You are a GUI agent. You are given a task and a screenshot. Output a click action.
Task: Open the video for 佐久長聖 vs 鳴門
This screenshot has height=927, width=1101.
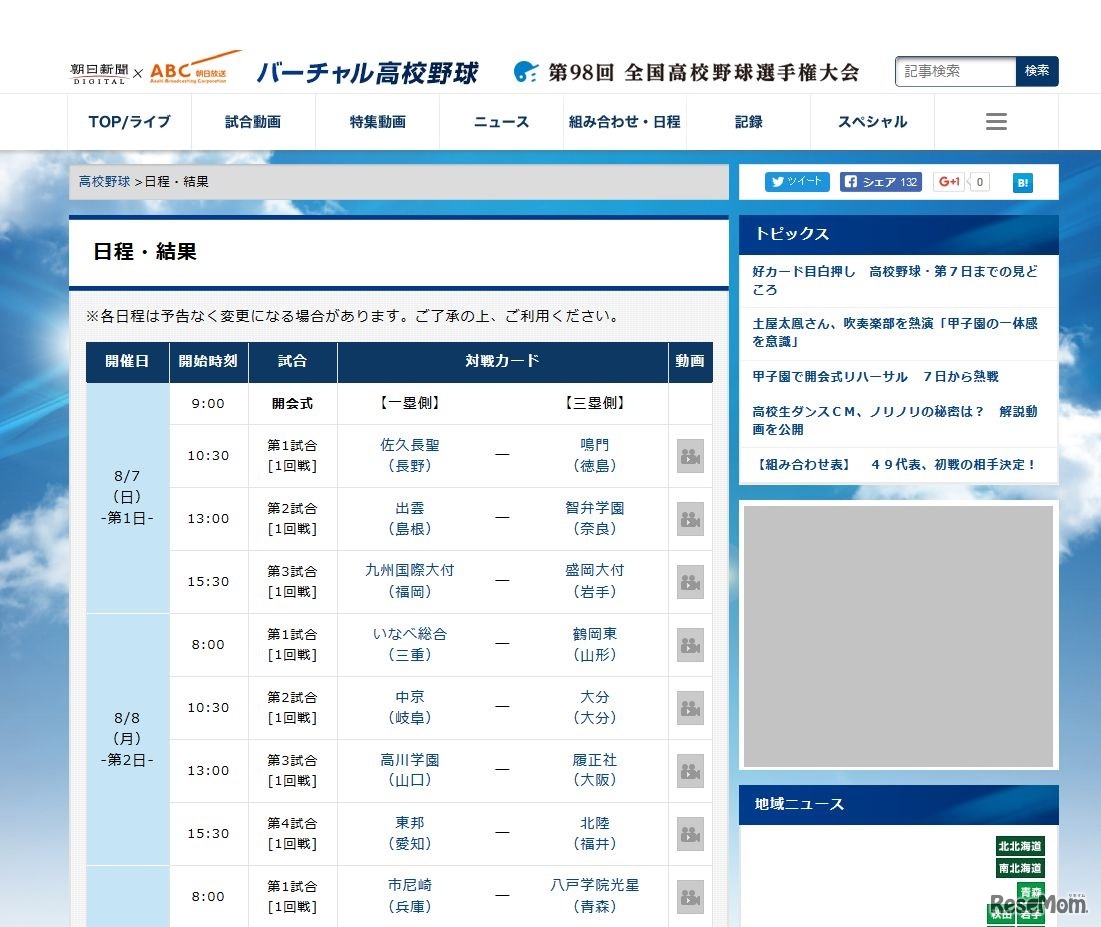click(689, 456)
